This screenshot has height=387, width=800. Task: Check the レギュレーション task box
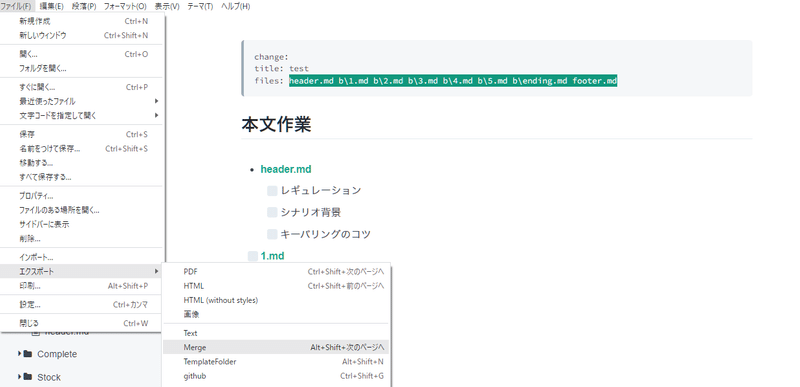[x=272, y=191]
